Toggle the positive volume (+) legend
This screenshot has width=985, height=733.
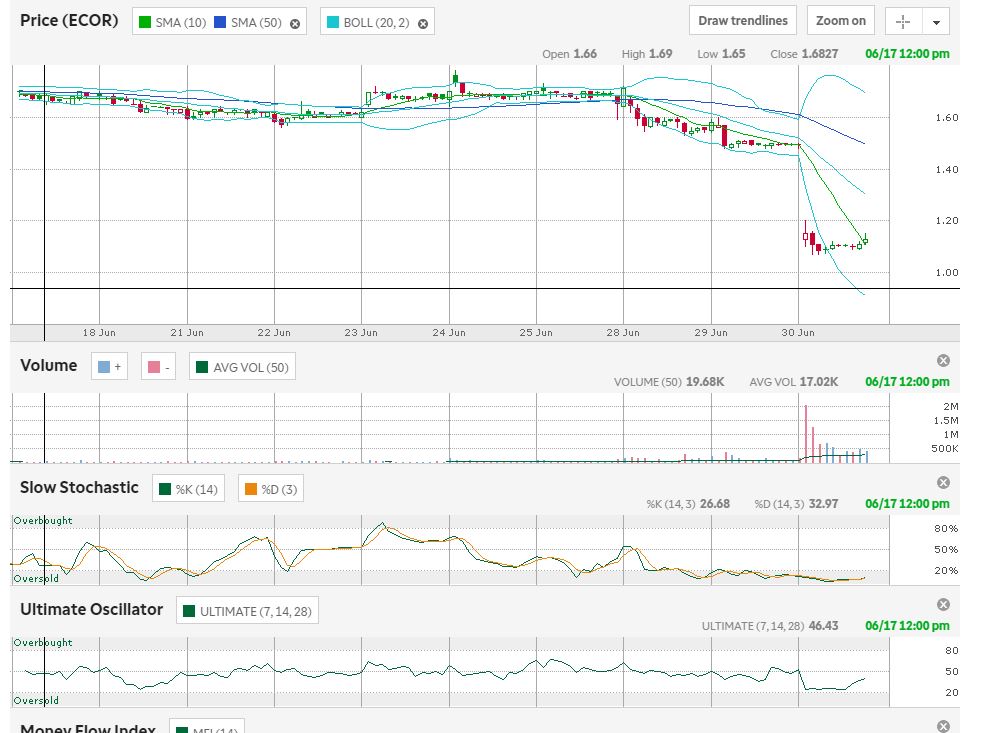(109, 367)
